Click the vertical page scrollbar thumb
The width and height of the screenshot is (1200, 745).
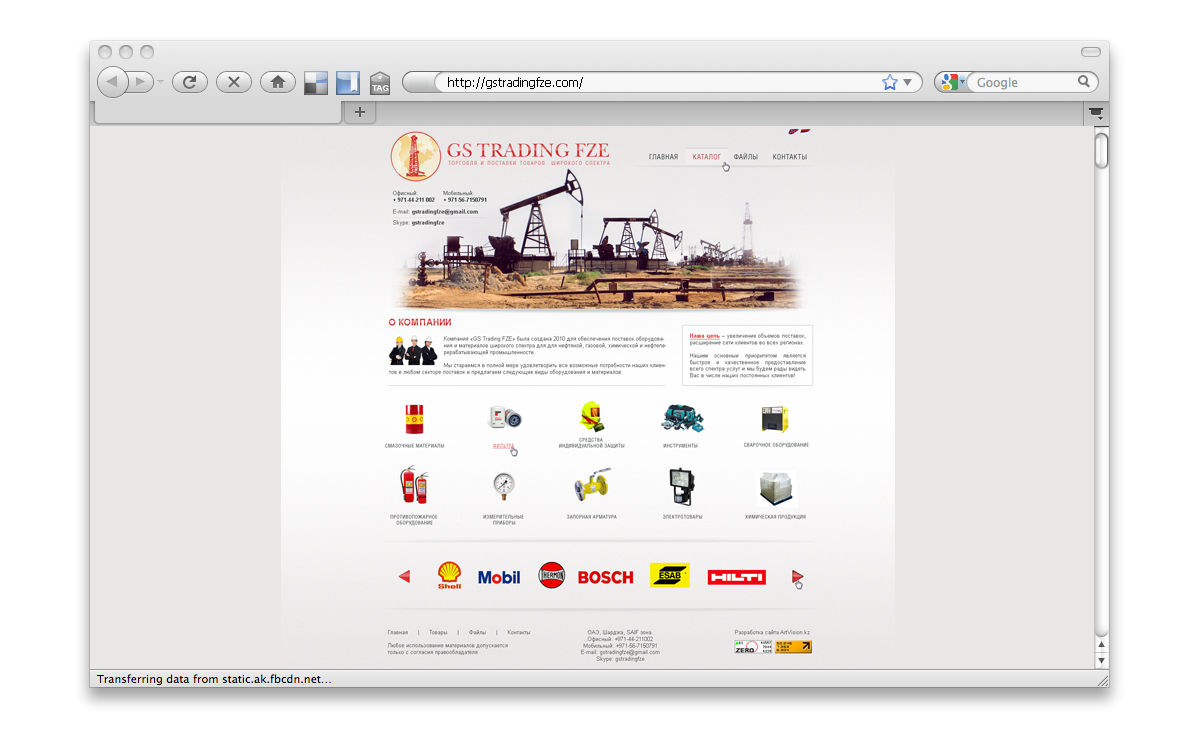[x=1102, y=151]
